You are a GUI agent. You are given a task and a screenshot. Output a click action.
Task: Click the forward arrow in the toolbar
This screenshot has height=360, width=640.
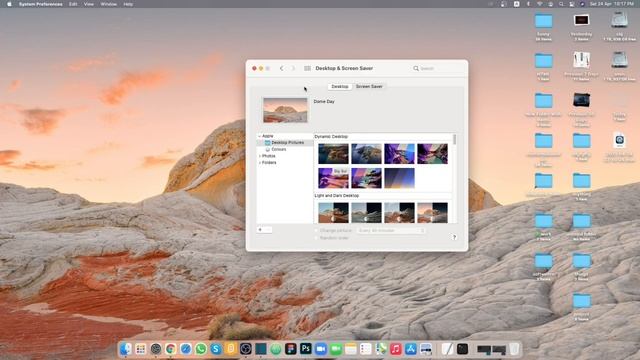(x=293, y=68)
